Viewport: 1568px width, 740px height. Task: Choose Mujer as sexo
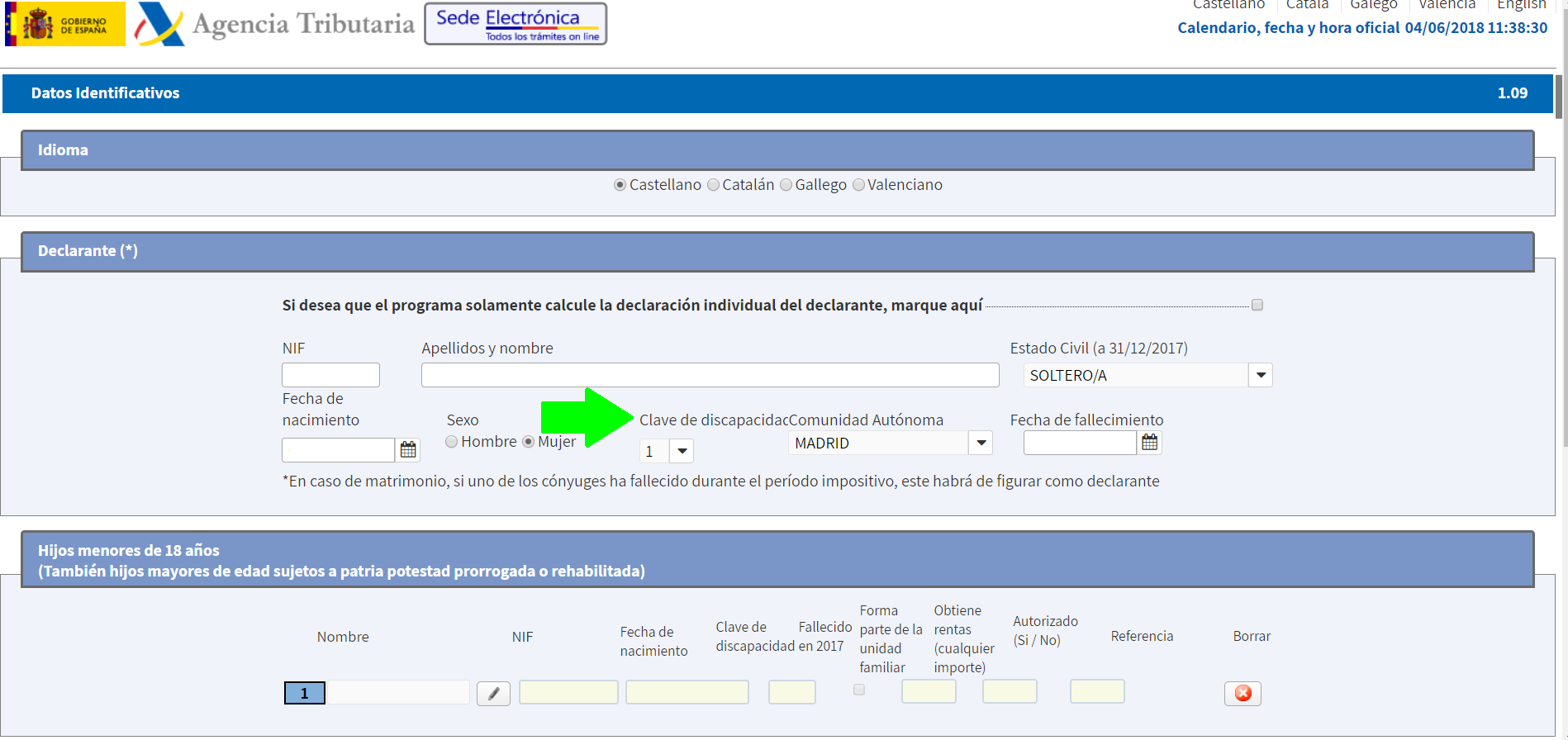click(x=528, y=442)
